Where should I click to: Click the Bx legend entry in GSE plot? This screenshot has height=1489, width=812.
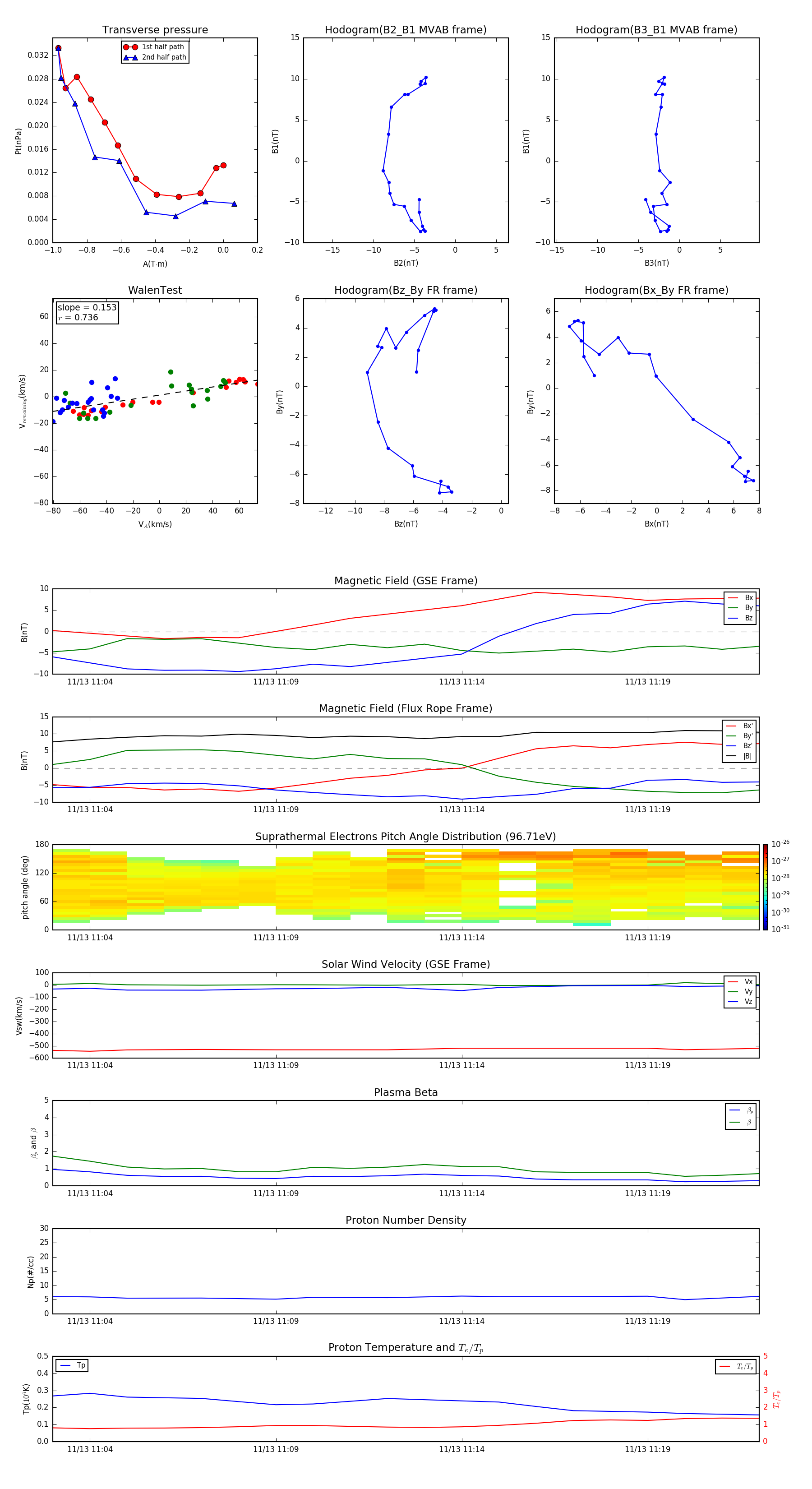tap(740, 598)
